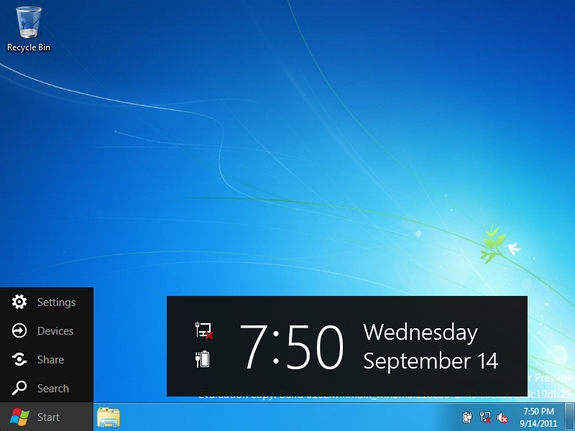Click the Wednesday September 14 date text

[431, 347]
